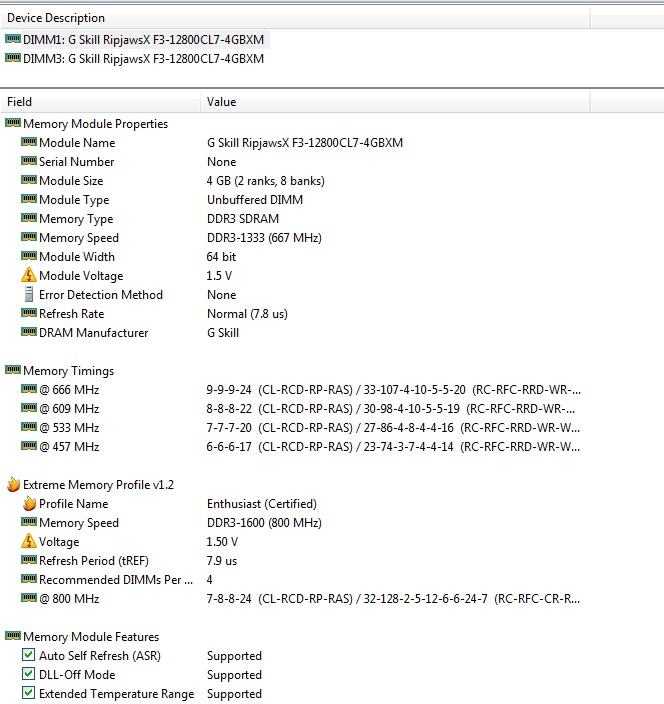
Task: Click the @ 609 MHz row icon
Action: (29, 408)
